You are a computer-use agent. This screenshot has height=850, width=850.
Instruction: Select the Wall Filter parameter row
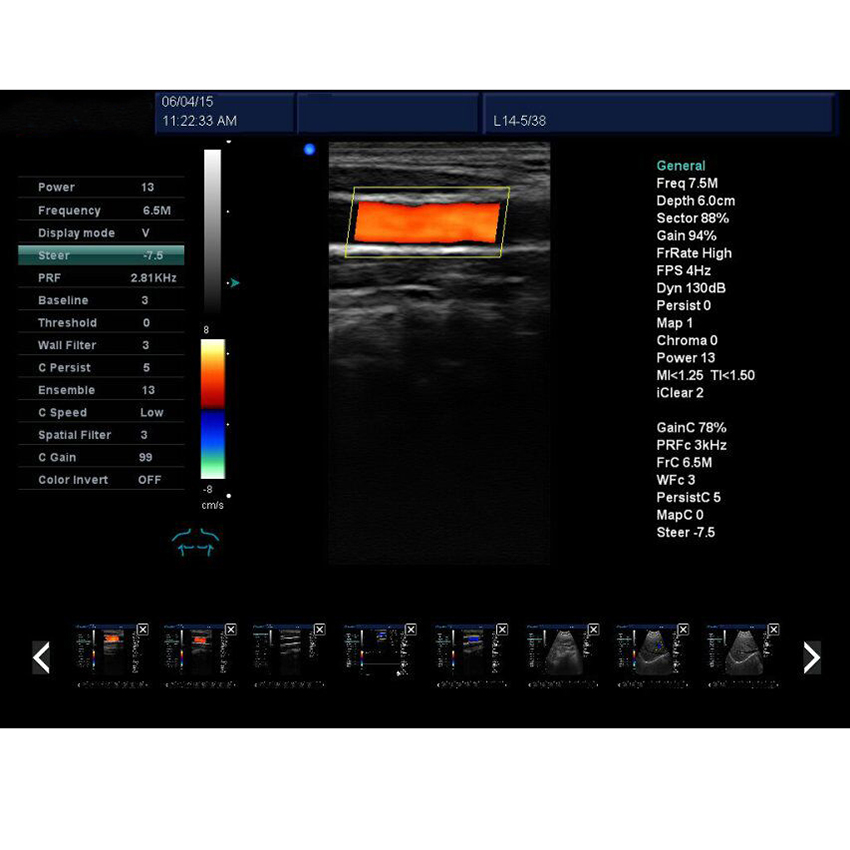click(101, 345)
